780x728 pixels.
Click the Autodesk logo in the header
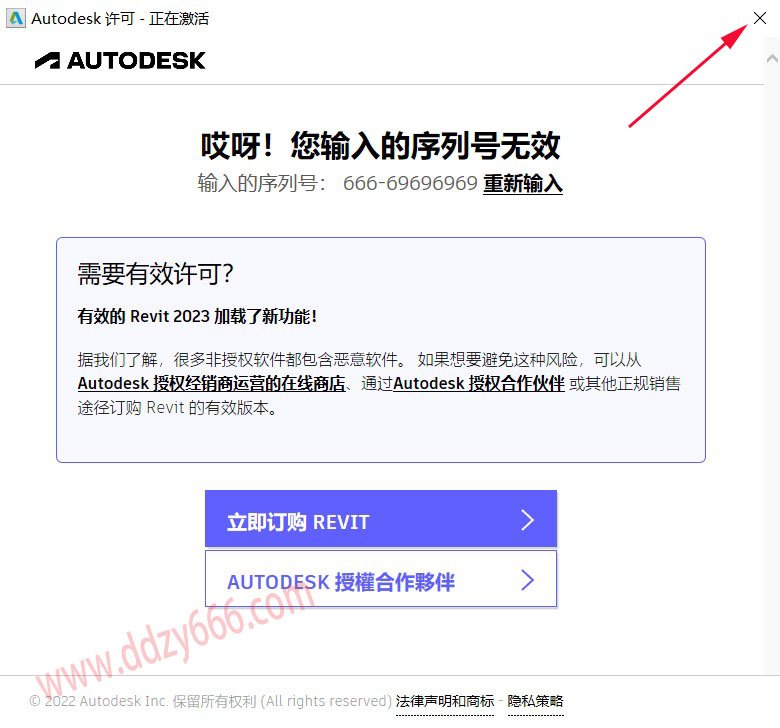(x=120, y=60)
